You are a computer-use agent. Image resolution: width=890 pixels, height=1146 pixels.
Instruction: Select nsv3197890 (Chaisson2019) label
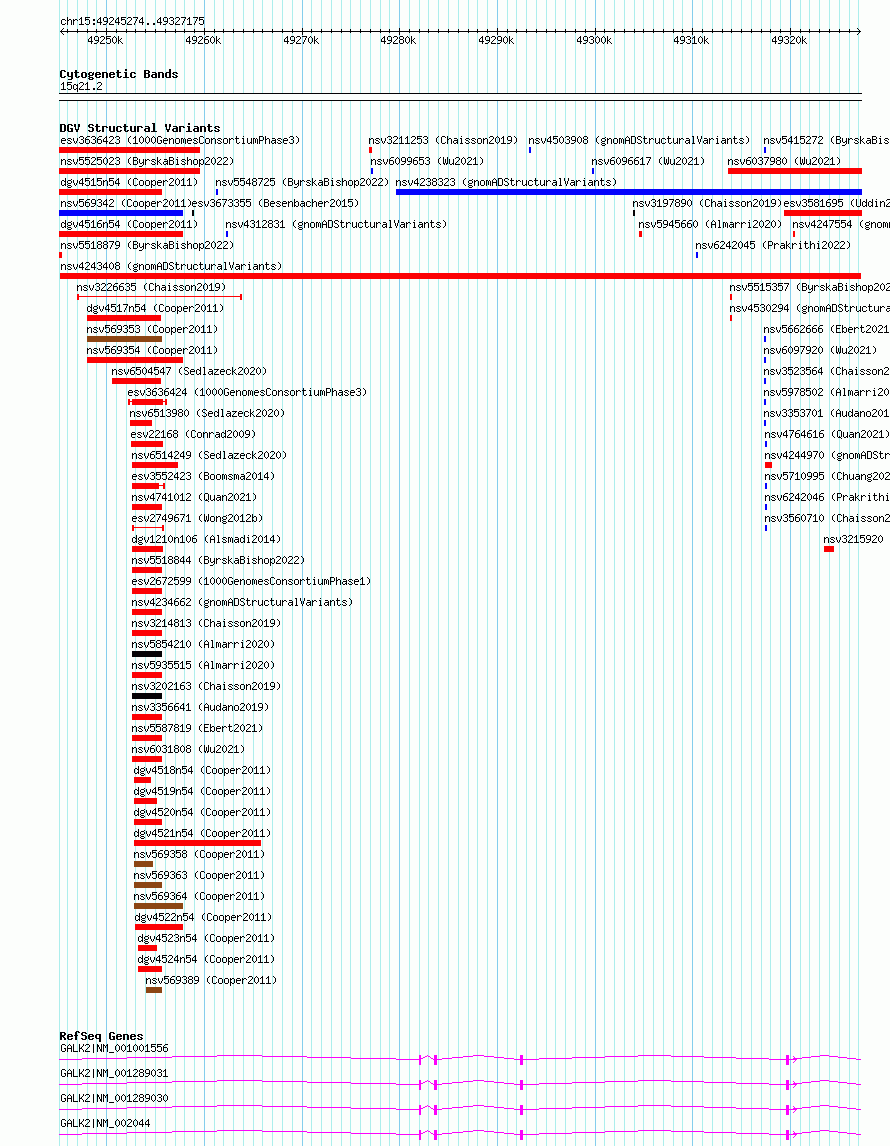pos(707,203)
